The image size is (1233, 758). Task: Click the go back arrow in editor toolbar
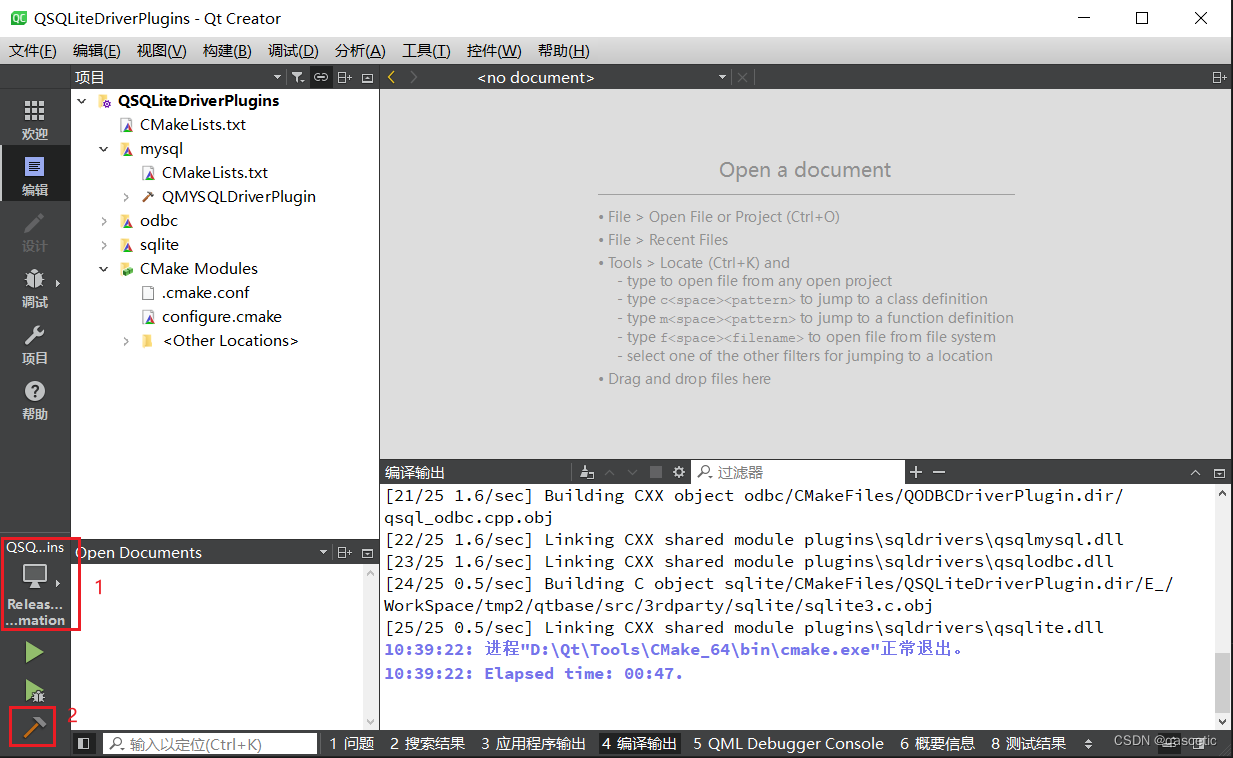point(392,77)
